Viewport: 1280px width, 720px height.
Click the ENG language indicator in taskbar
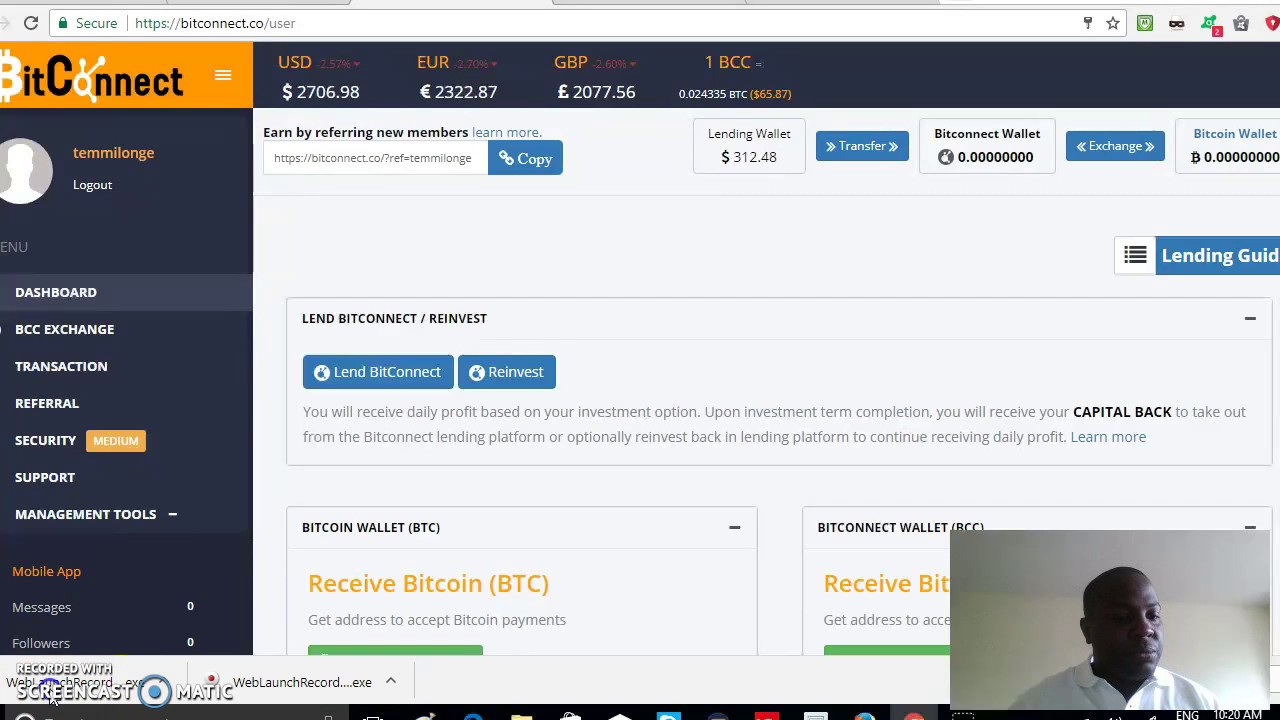[x=1187, y=715]
